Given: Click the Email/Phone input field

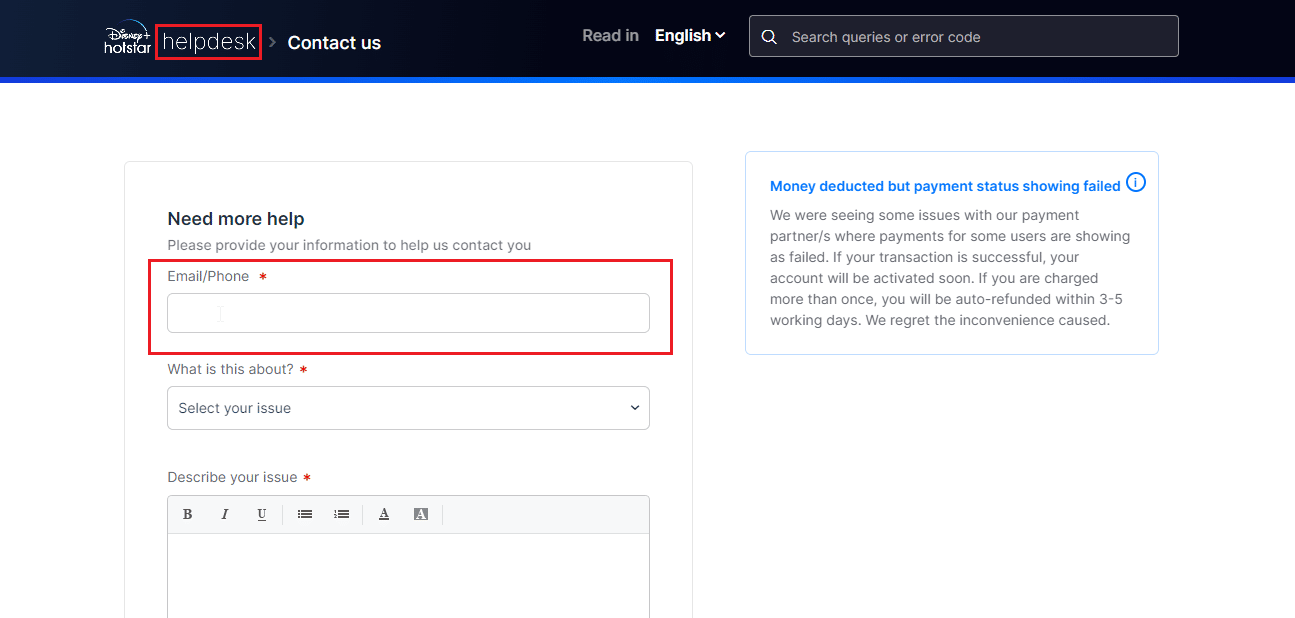Looking at the screenshot, I should [408, 313].
